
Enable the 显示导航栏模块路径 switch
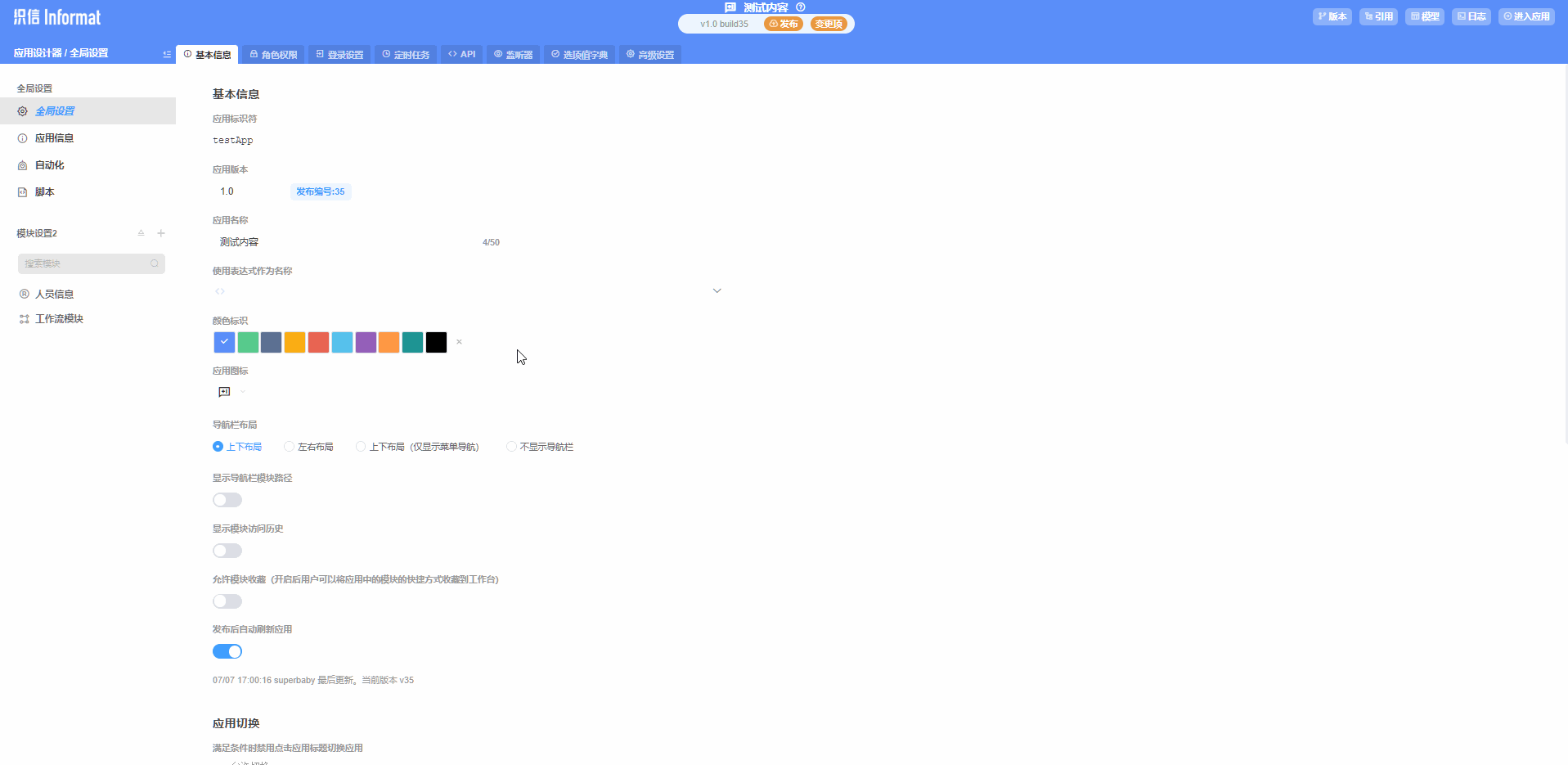pos(227,500)
